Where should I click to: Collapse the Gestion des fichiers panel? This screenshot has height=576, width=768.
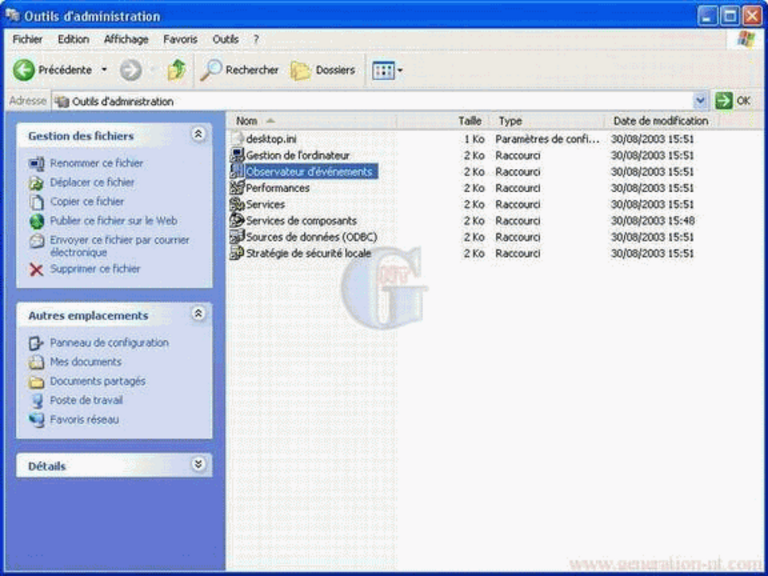[x=198, y=134]
